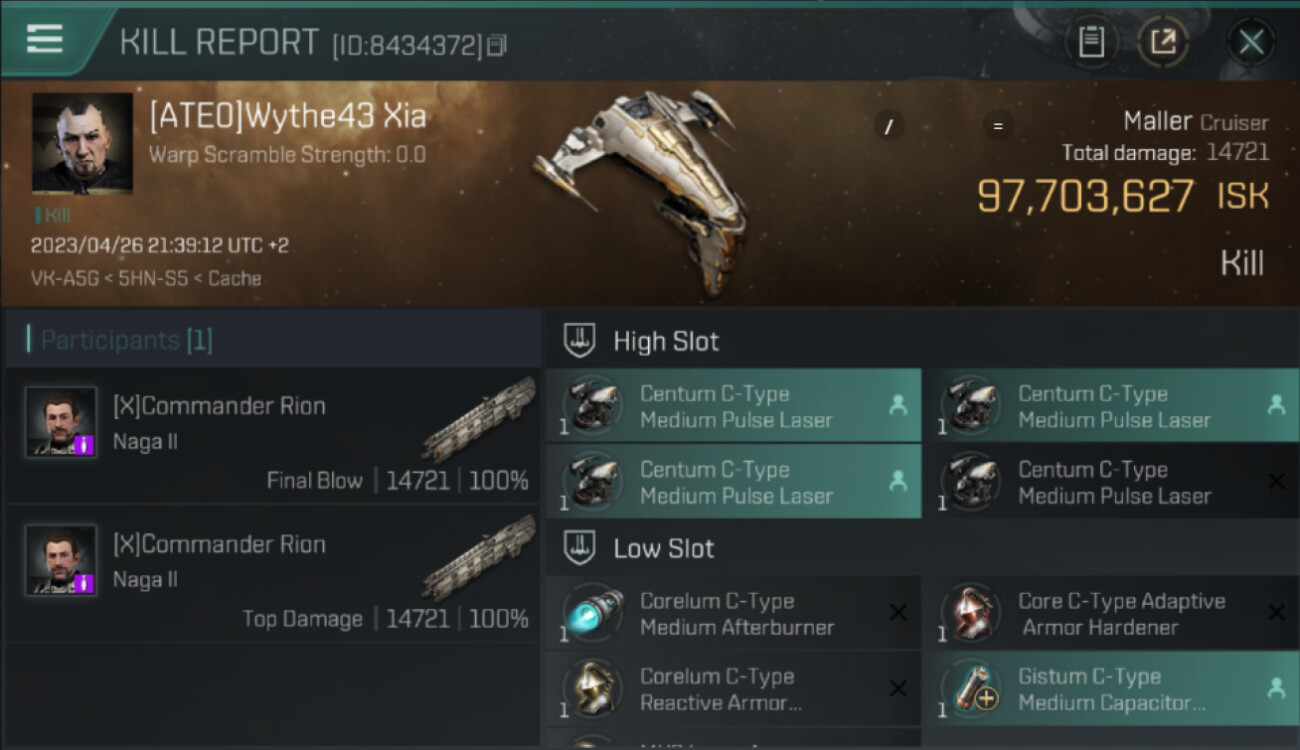Screen dimensions: 1300x750
Task: Share the kill report
Action: pos(1163,42)
